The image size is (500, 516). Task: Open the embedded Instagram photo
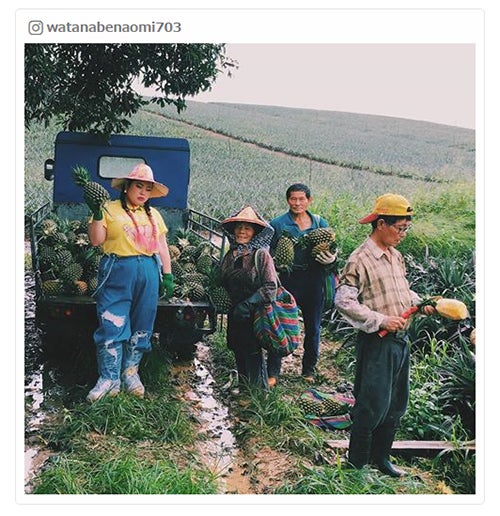pos(250,268)
